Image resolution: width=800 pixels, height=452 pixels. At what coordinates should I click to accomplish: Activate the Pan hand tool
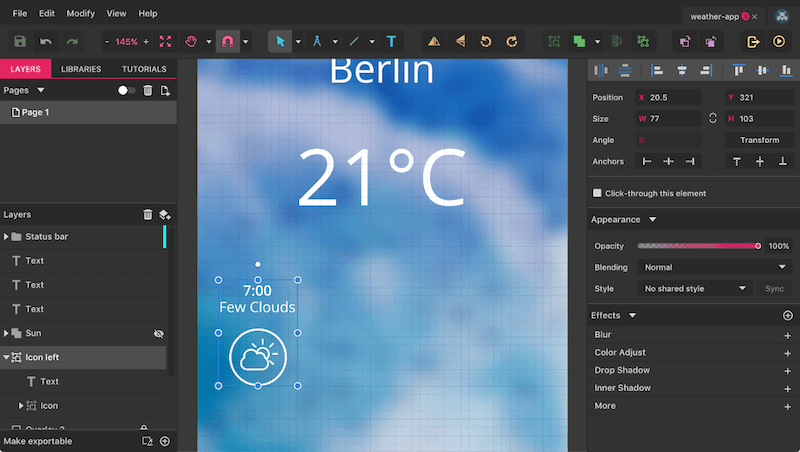tap(191, 42)
